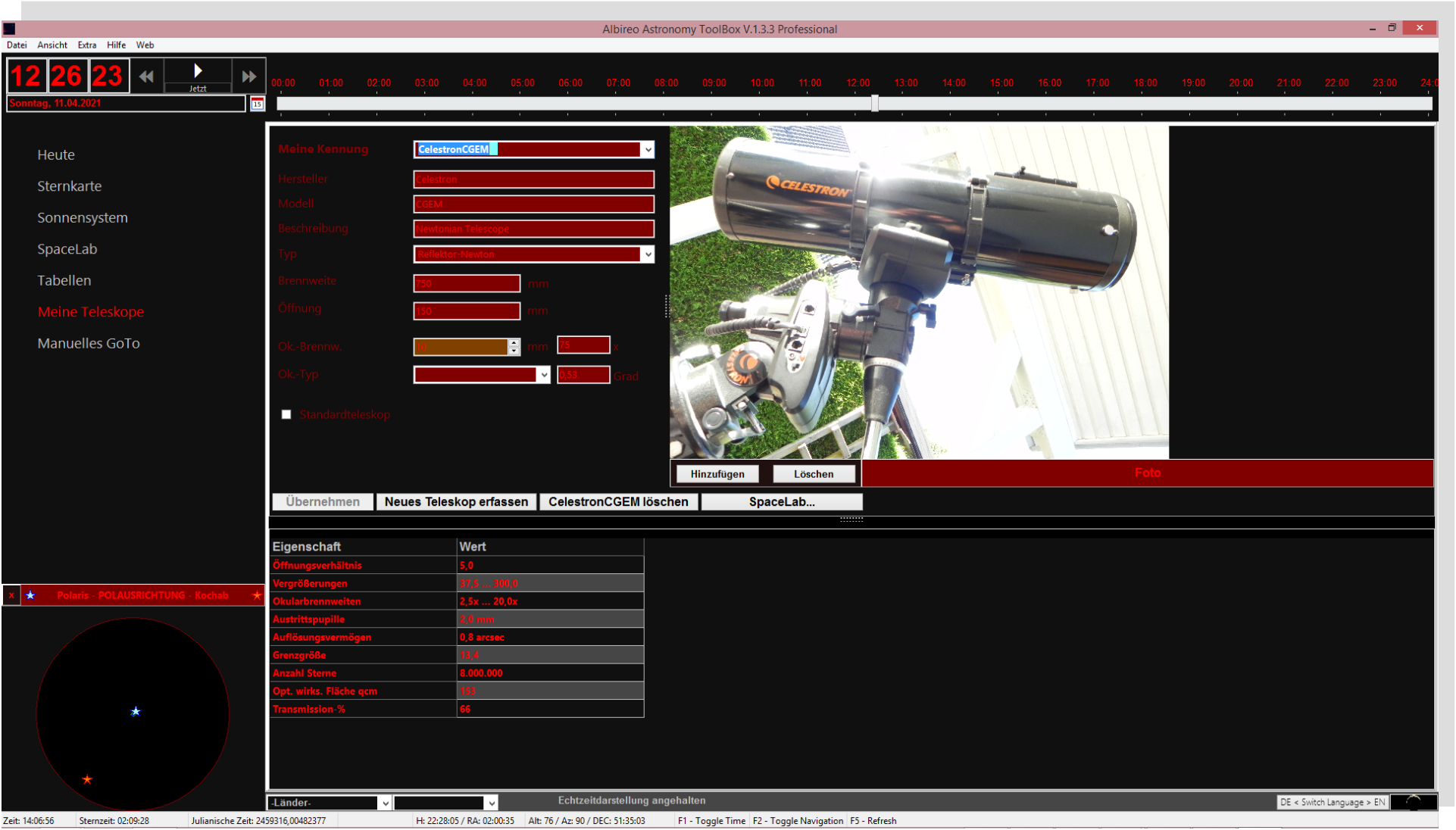The width and height of the screenshot is (1456, 830).
Task: Click the Modell input field
Action: tap(534, 204)
